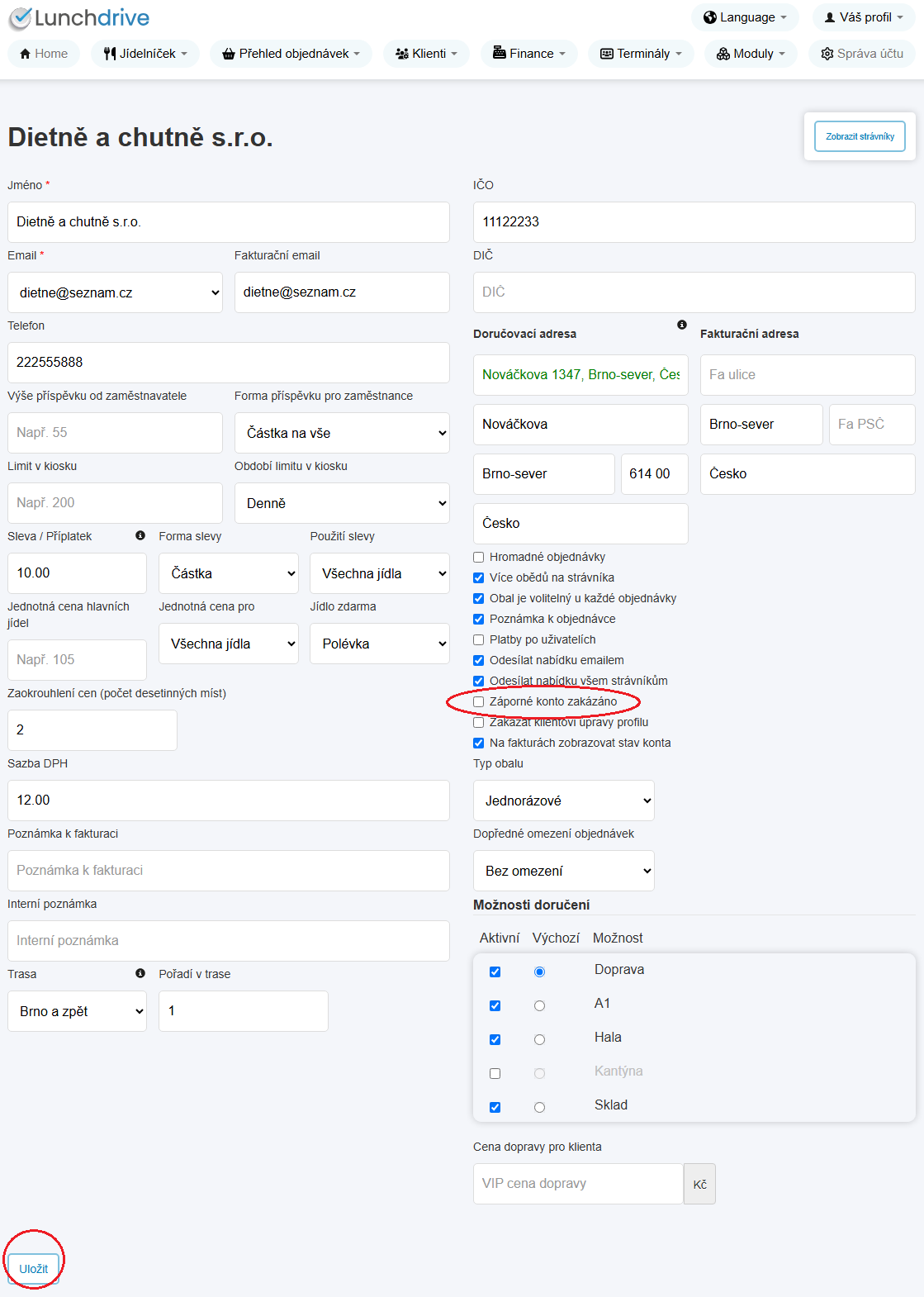Open Jídlo zdarma dropdown
The height and width of the screenshot is (1297, 924).
tap(380, 644)
